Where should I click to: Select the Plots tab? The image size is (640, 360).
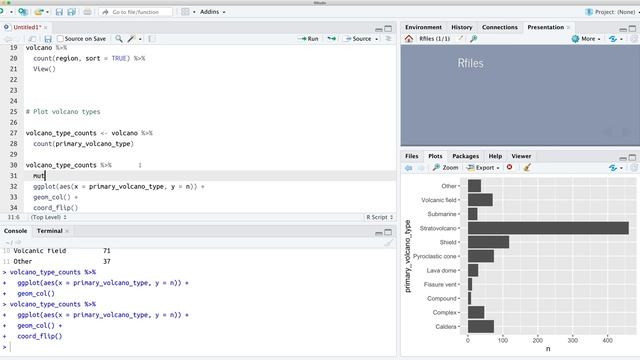(435, 156)
